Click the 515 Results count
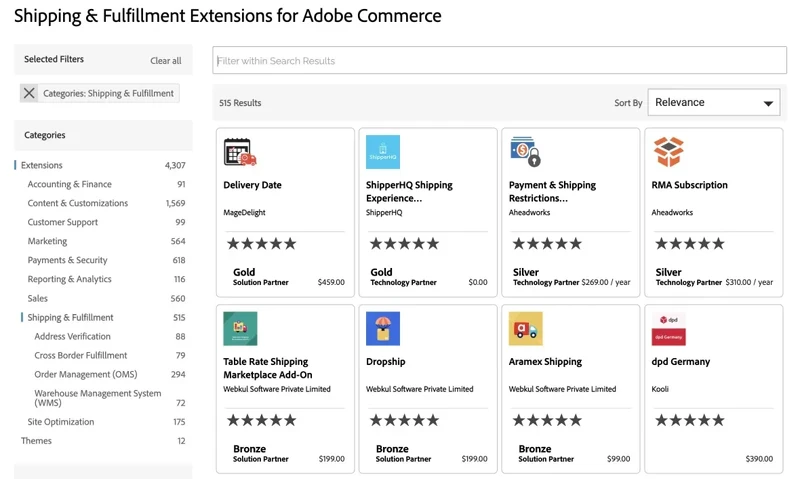The image size is (800, 479). click(240, 103)
